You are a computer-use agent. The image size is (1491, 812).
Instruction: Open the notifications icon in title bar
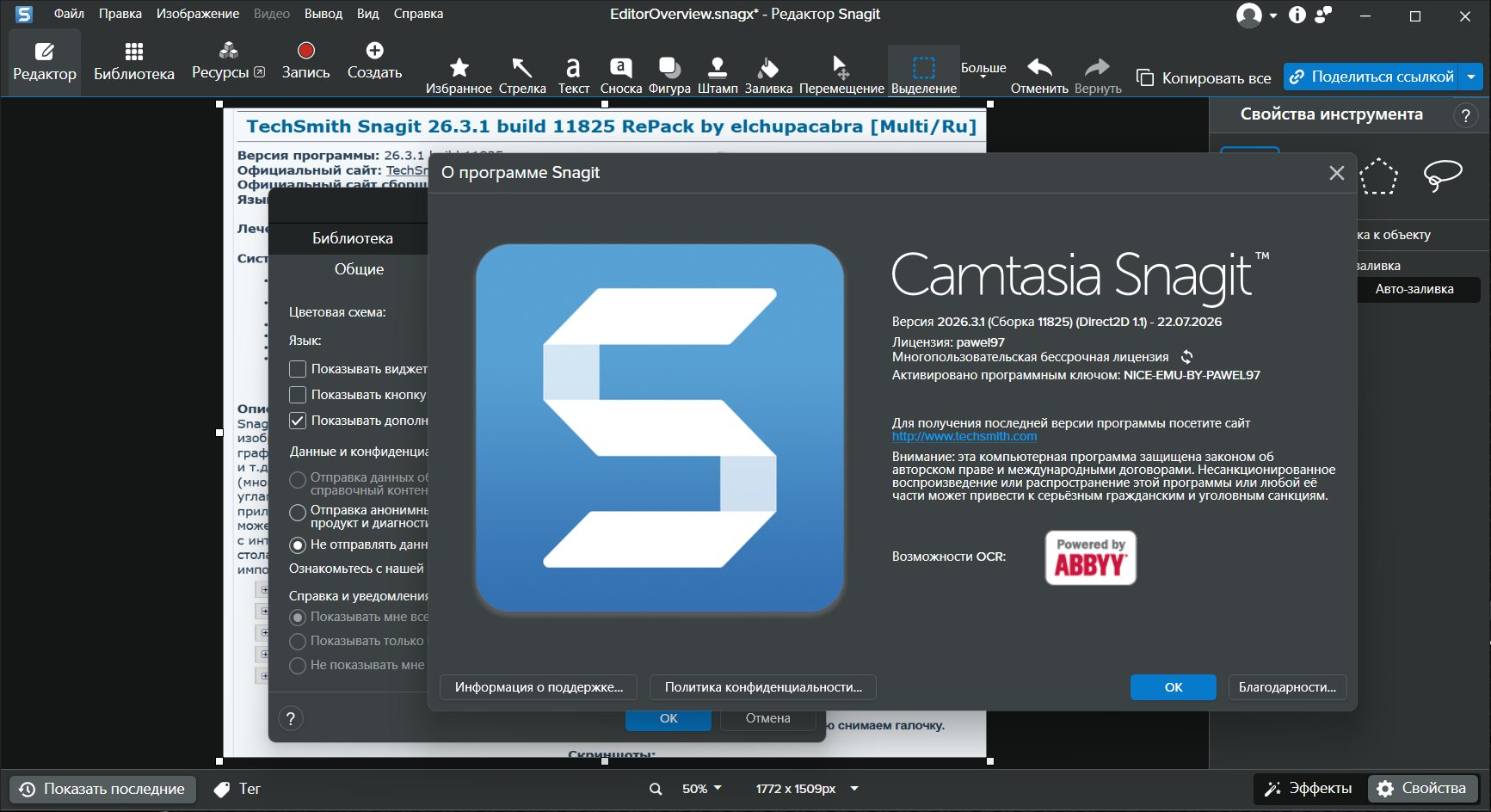pos(1323,15)
